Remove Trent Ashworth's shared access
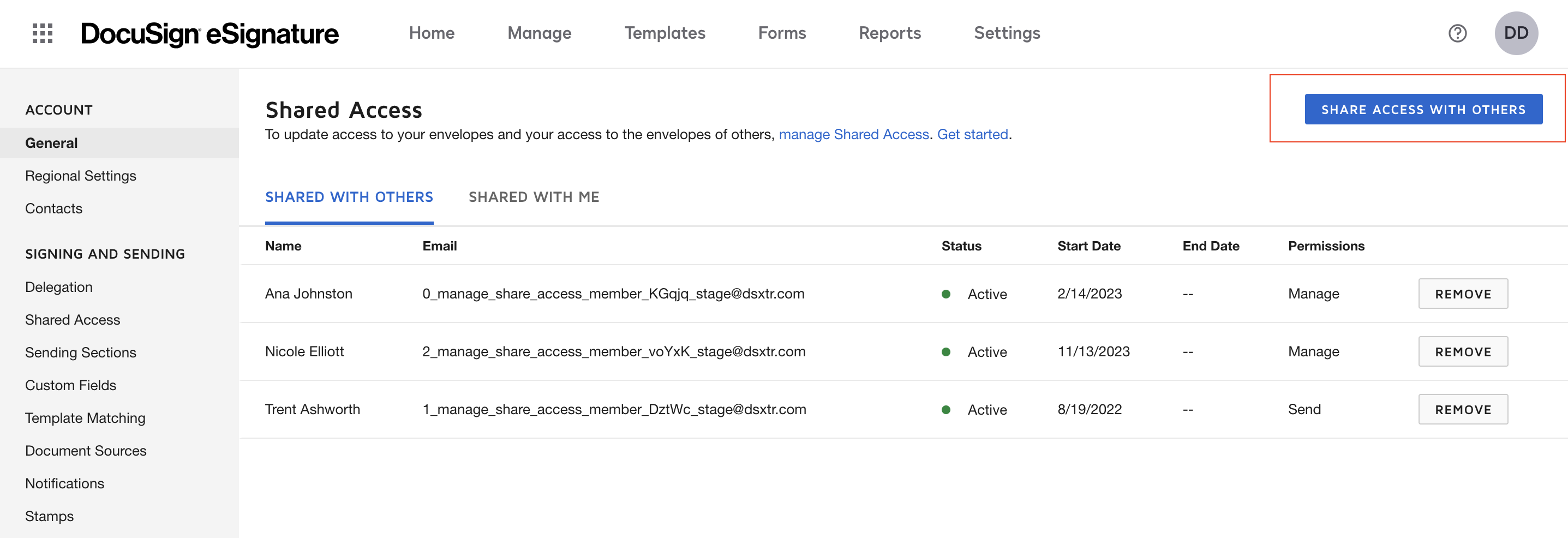This screenshot has height=538, width=1568. 1462,410
